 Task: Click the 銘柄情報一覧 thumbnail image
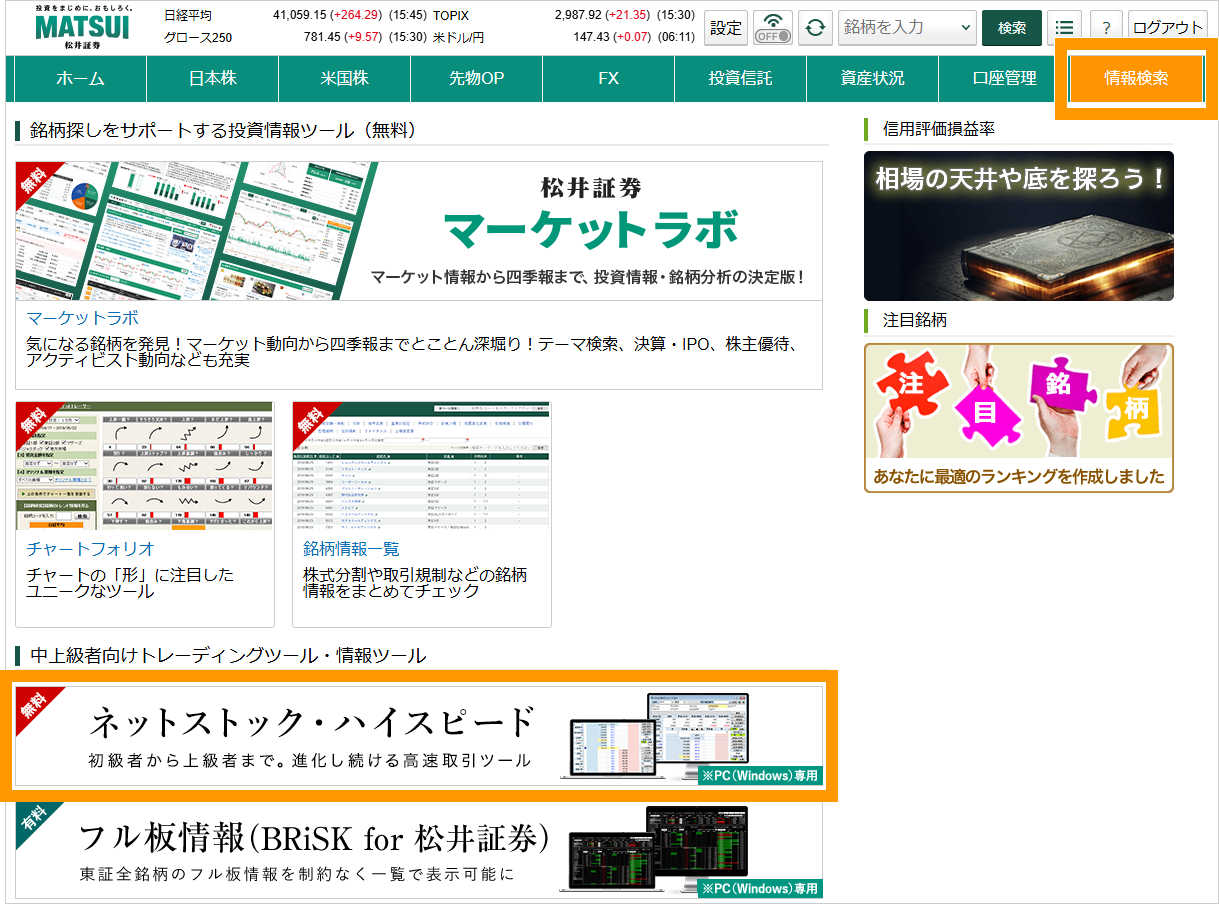tap(422, 466)
